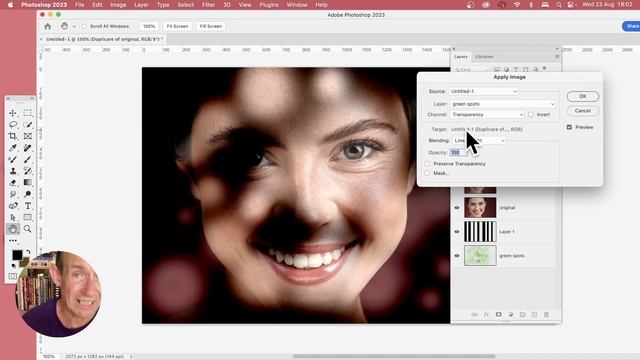Screen dimensions: 640x360
Task: Click the Fill Screen button
Action: tap(211, 26)
